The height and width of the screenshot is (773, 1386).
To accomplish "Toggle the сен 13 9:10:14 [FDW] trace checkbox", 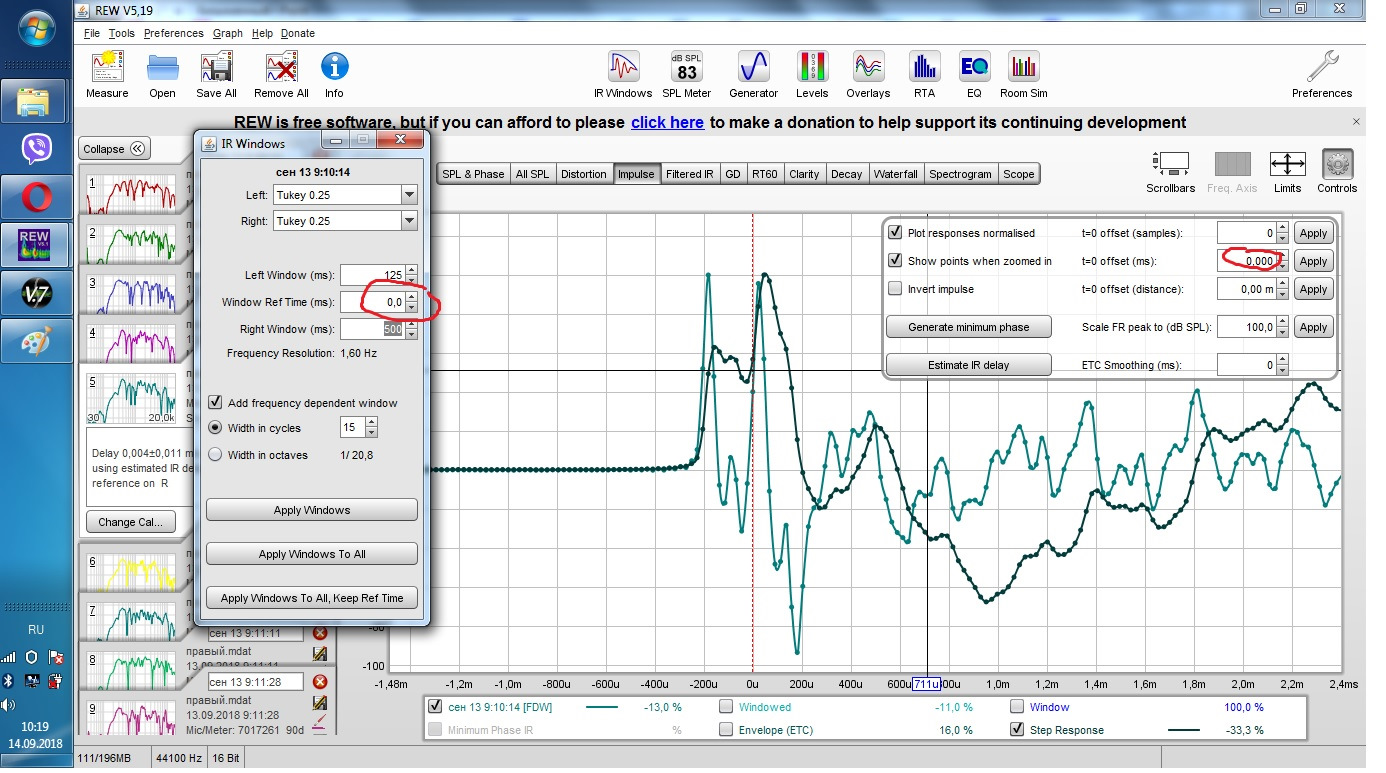I will [435, 706].
